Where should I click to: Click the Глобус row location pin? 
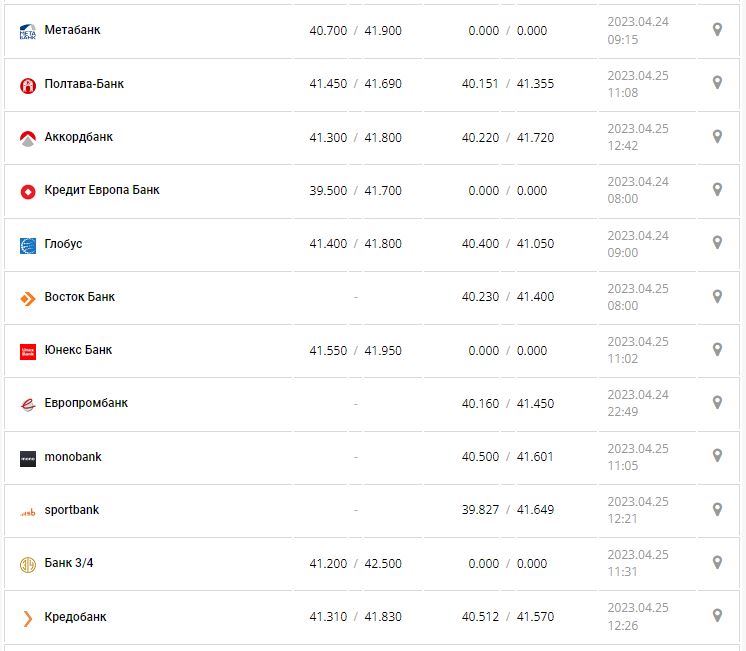[717, 243]
